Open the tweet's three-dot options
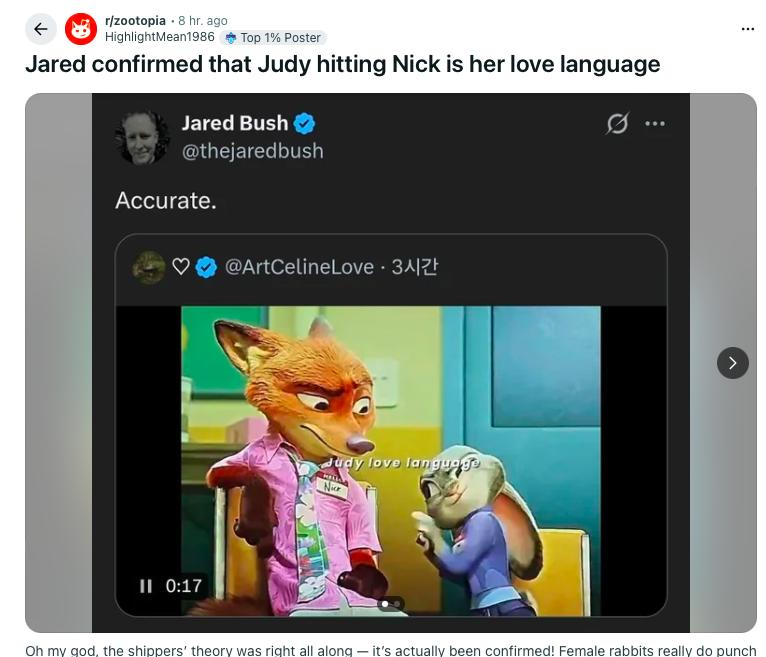This screenshot has height=657, width=766. [655, 124]
